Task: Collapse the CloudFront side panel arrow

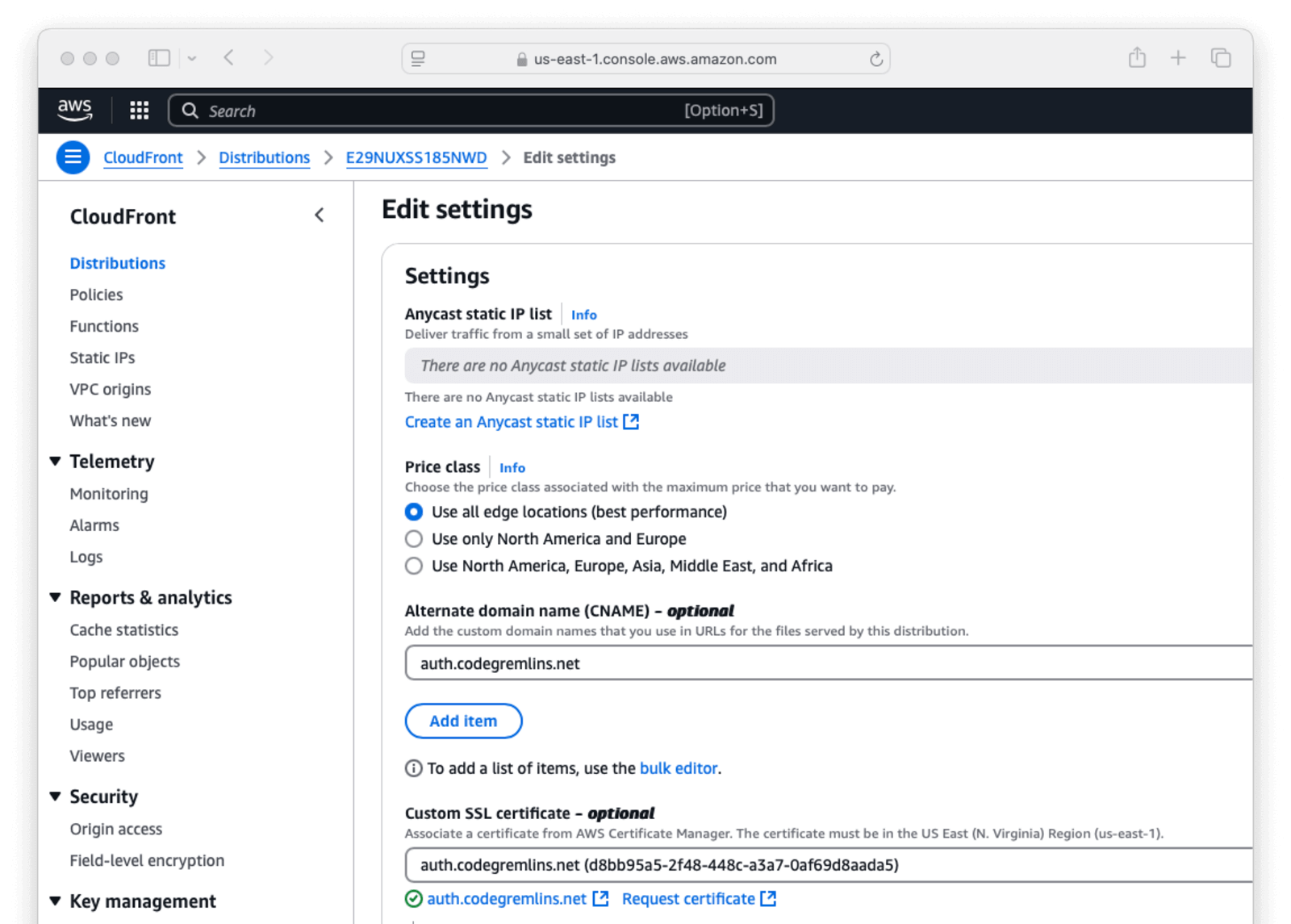Action: pyautogui.click(x=320, y=215)
